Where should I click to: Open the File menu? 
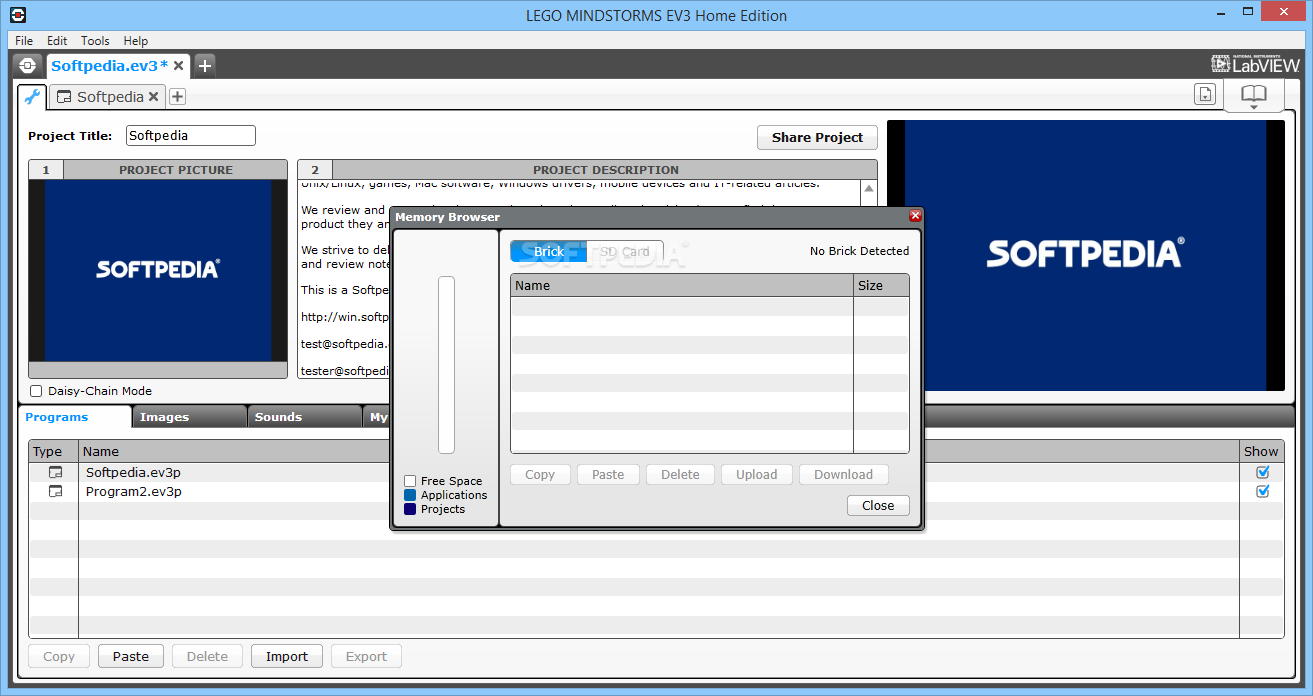point(24,41)
